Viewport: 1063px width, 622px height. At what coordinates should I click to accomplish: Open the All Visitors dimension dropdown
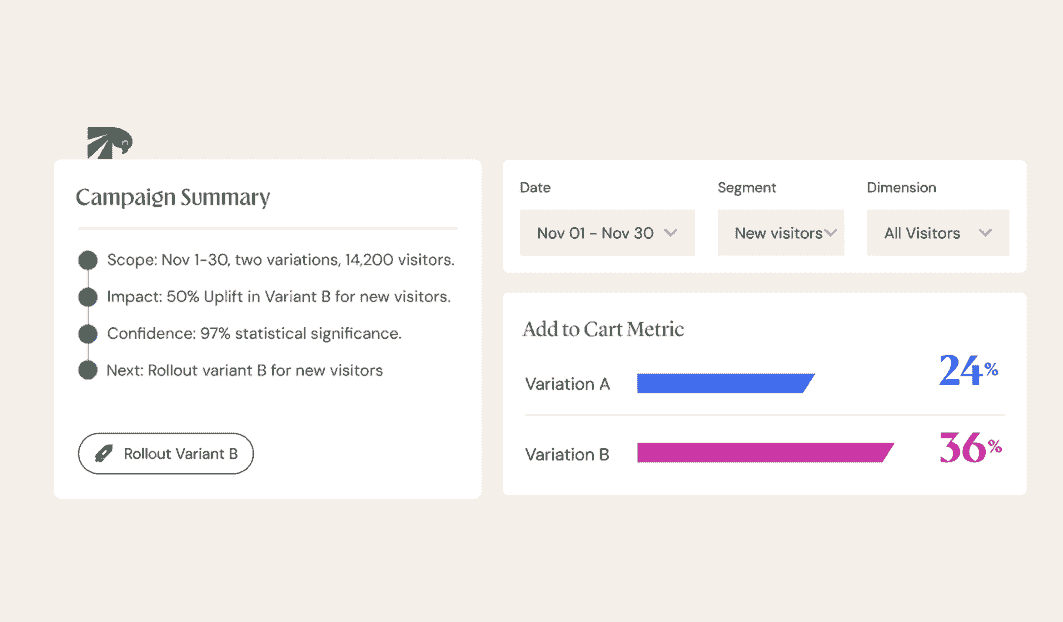pos(938,233)
